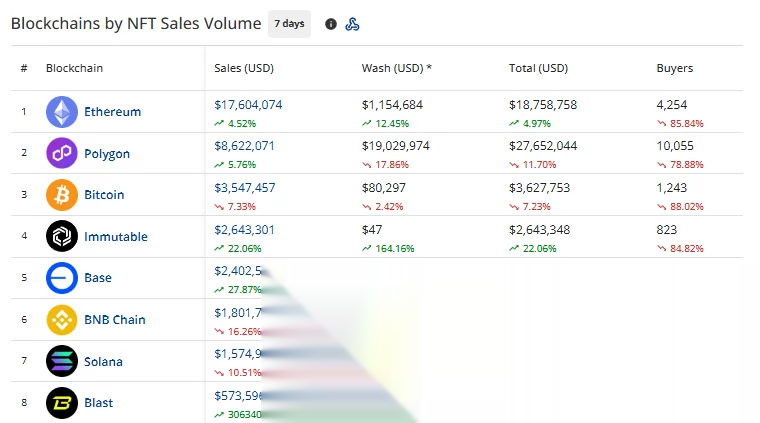
Task: Click Ethereum wash value $1,154,684
Action: tap(392, 105)
